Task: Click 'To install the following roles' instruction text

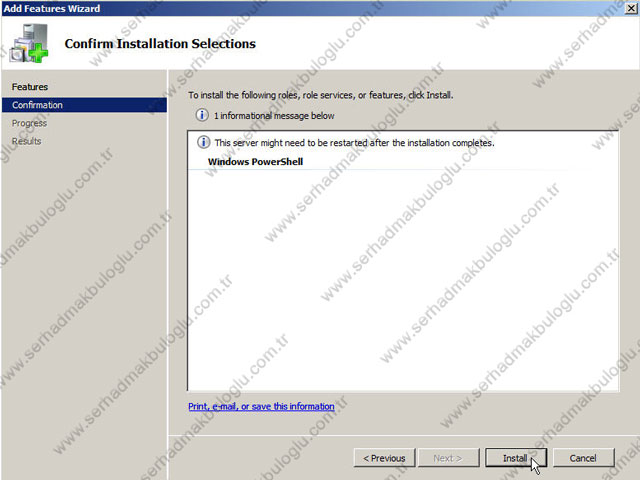Action: [320, 95]
